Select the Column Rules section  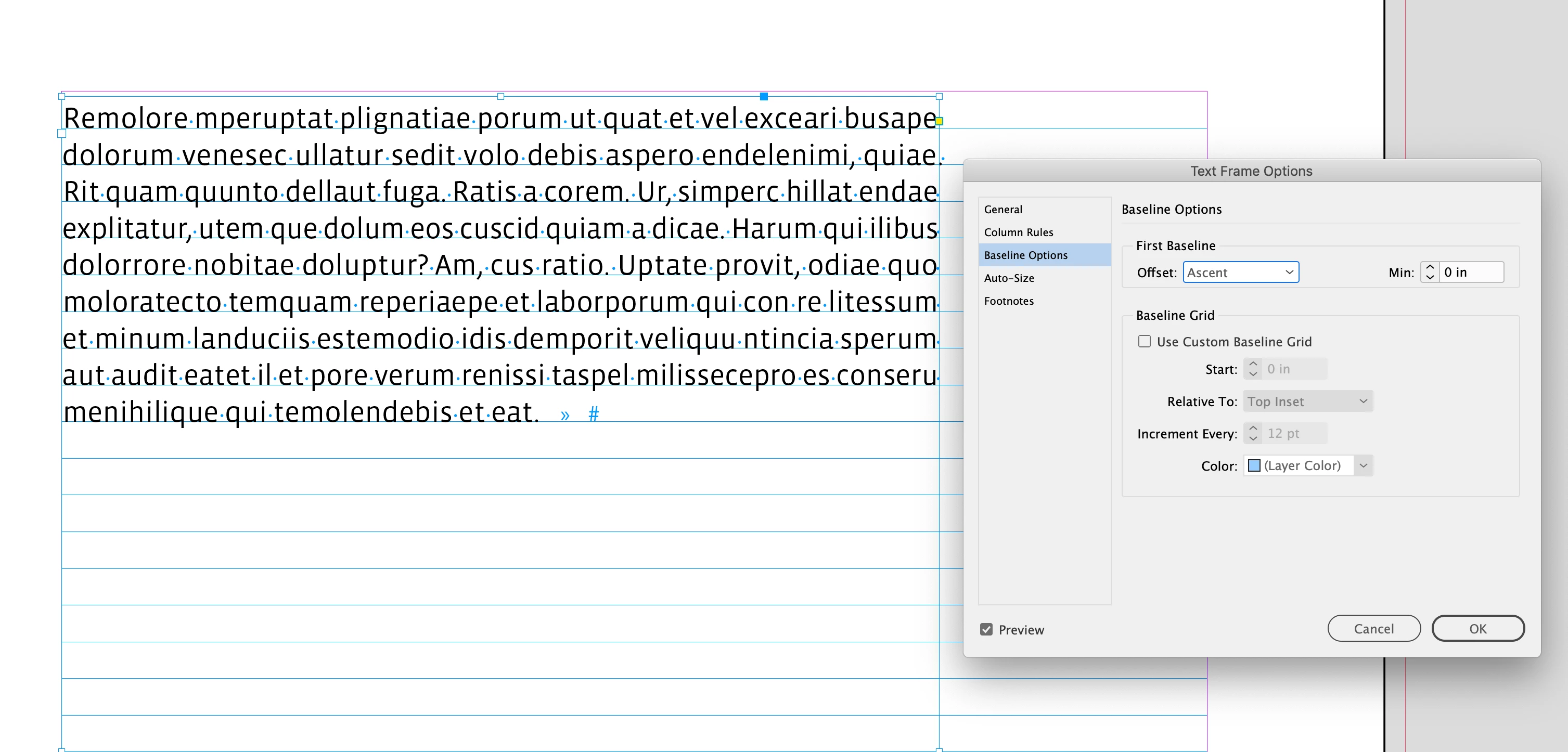(x=1018, y=232)
